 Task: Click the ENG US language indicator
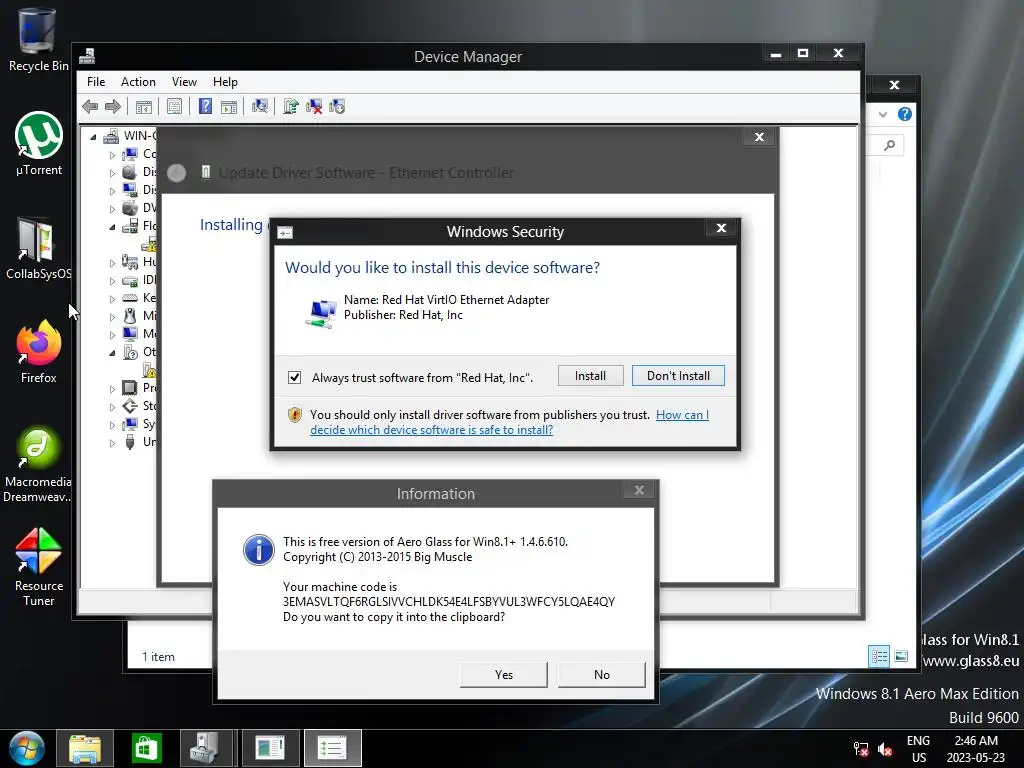point(918,749)
